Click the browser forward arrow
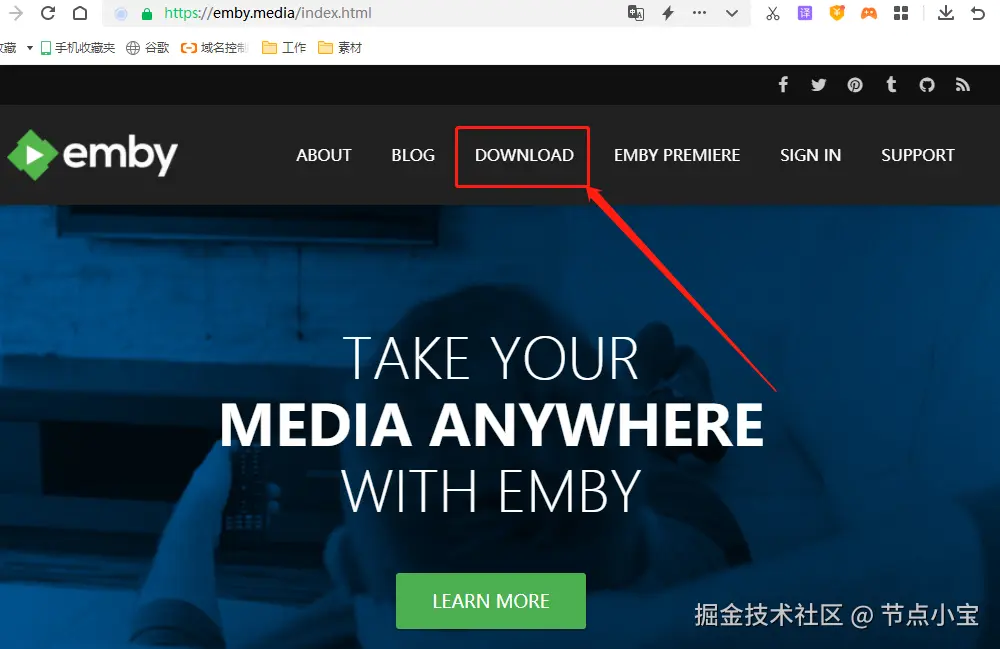This screenshot has height=649, width=1000. (16, 13)
